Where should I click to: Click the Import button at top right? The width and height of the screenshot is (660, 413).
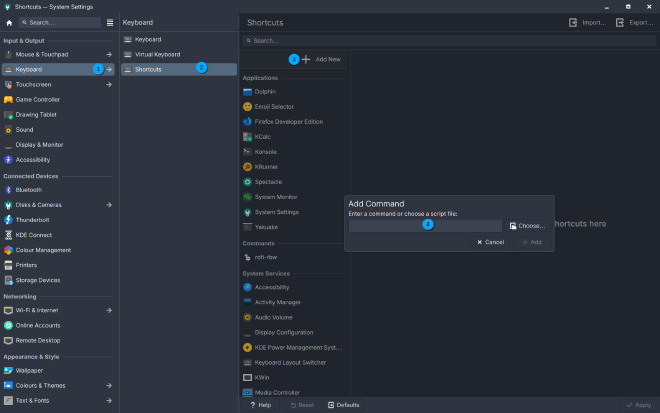click(x=588, y=22)
